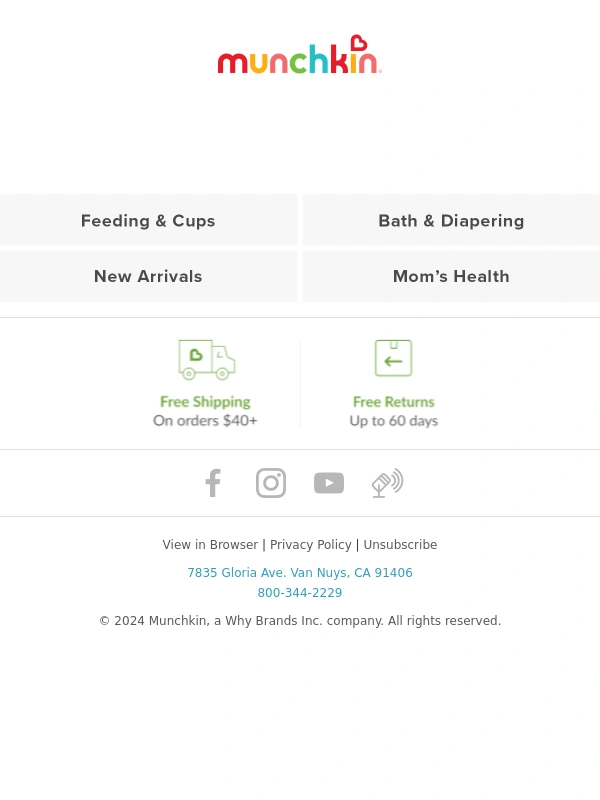
Task: Open the podcast microphone icon
Action: [x=387, y=483]
